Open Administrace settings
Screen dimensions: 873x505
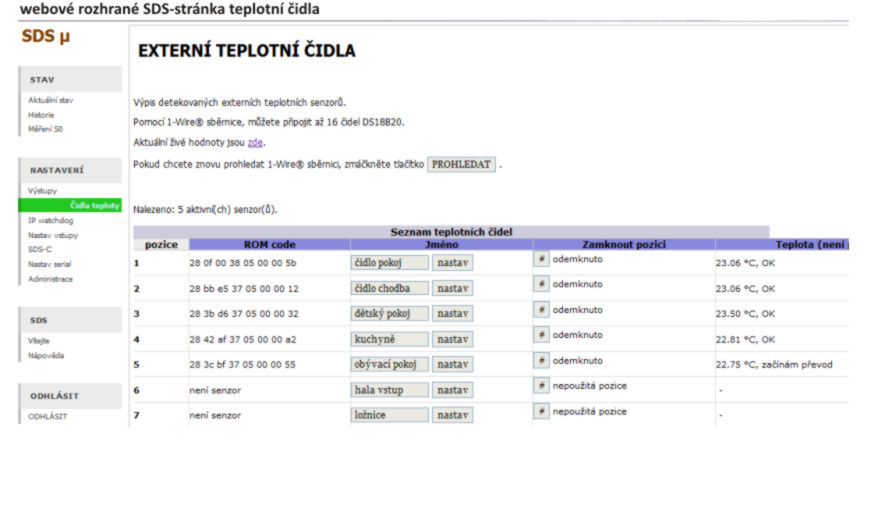pos(50,279)
